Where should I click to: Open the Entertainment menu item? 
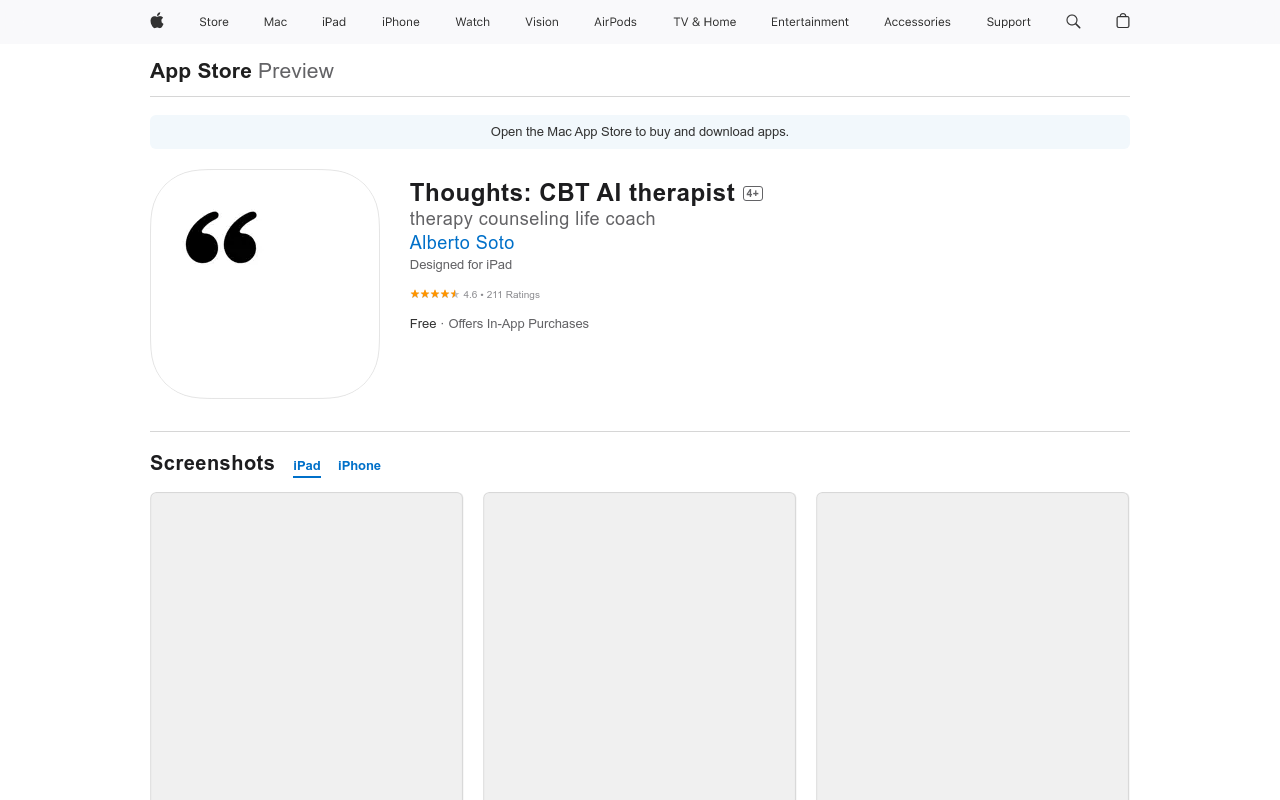click(x=810, y=22)
